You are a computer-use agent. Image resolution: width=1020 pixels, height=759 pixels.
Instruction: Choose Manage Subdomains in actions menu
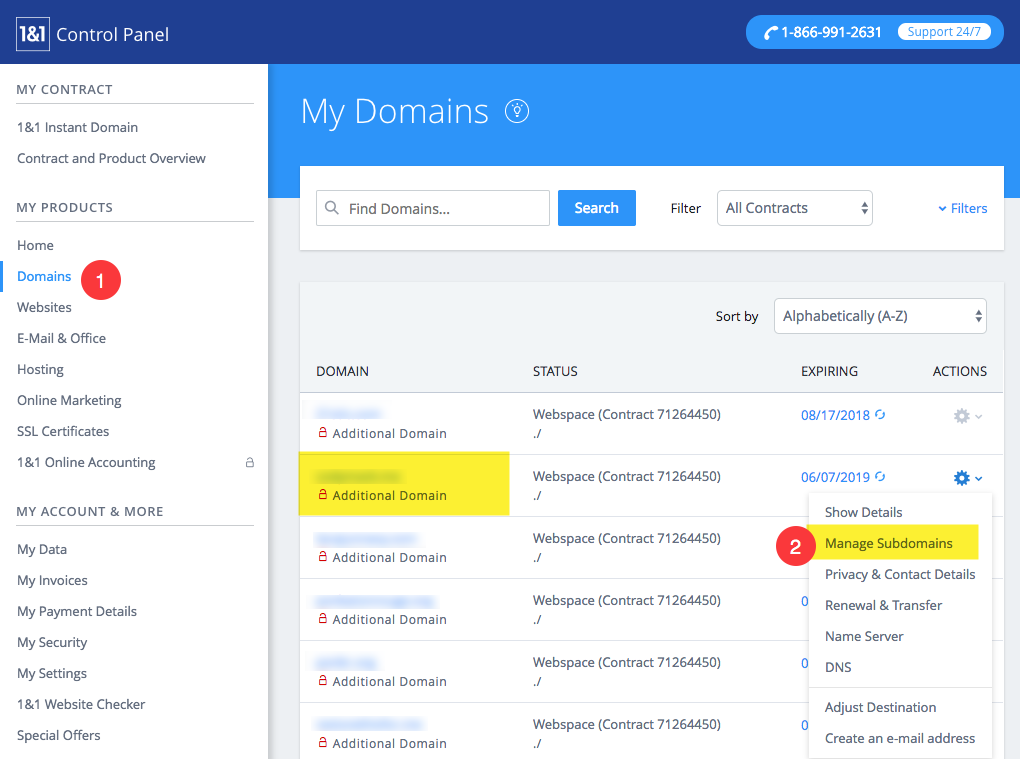[x=889, y=543]
